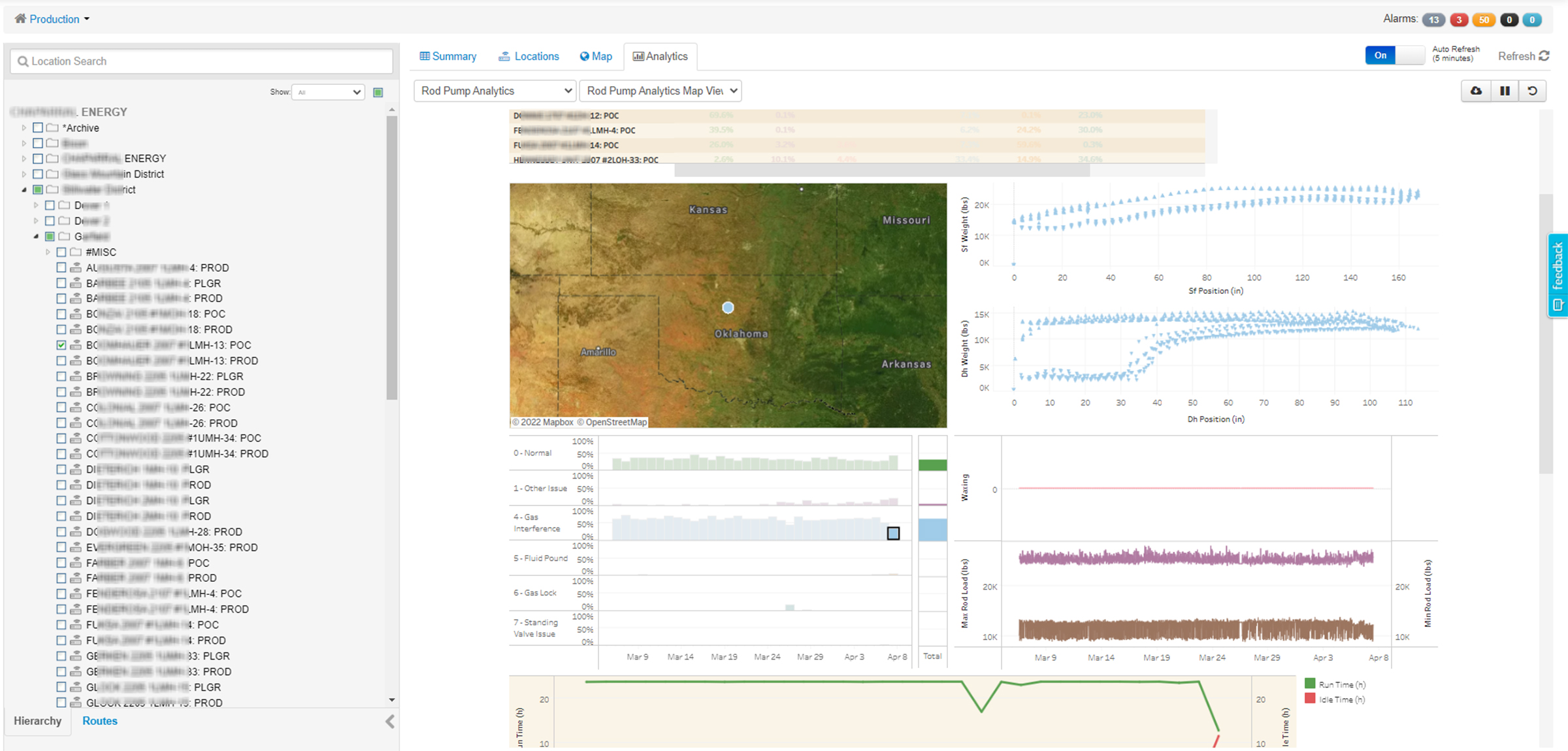Open the Rod Pump Analytics dropdown
This screenshot has width=1568, height=751.
pyautogui.click(x=495, y=91)
